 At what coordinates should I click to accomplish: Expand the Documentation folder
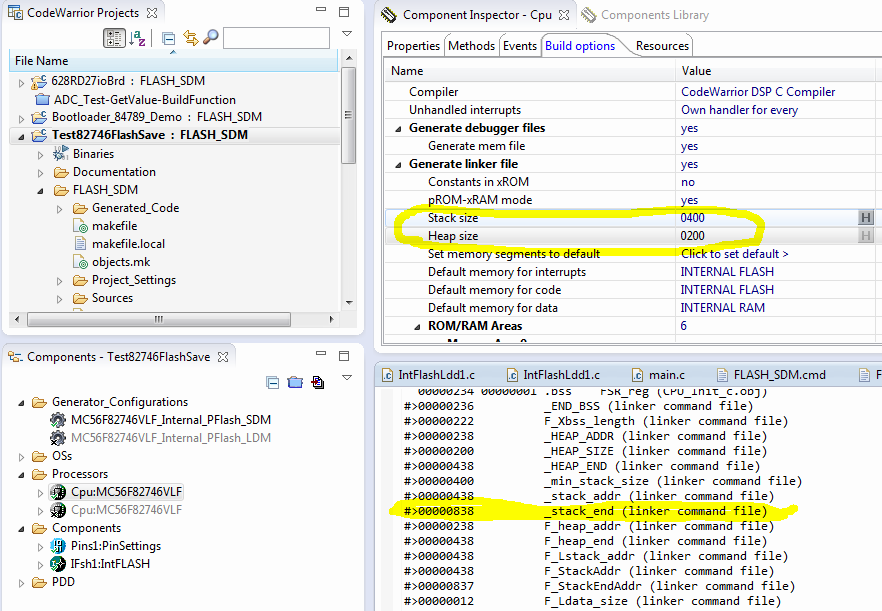(40, 173)
